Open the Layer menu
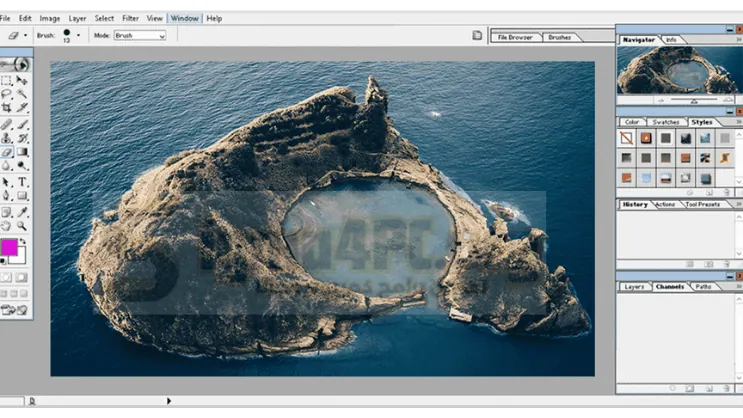The height and width of the screenshot is (418, 743). pyautogui.click(x=77, y=18)
